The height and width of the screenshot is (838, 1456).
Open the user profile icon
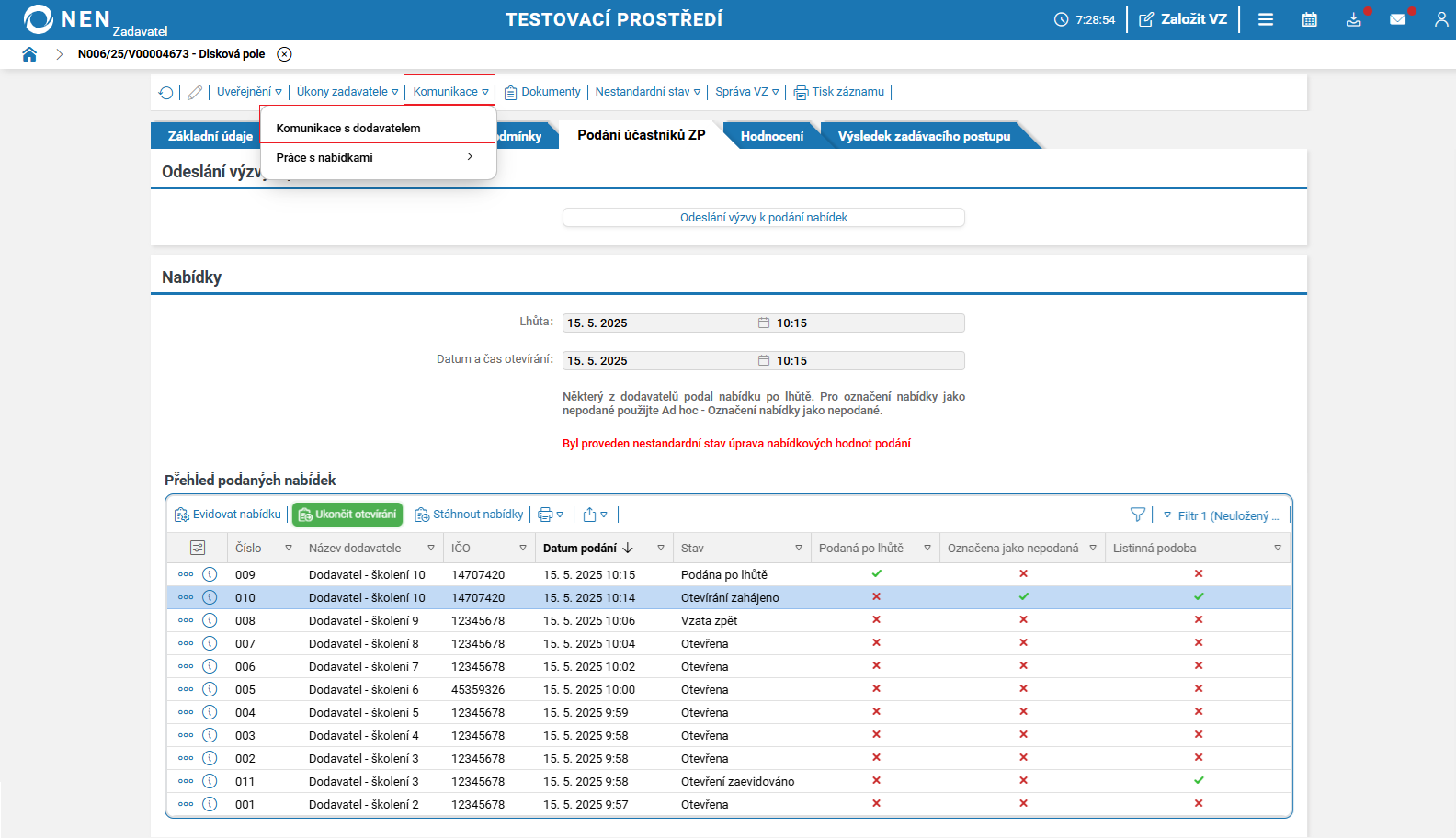[1440, 19]
